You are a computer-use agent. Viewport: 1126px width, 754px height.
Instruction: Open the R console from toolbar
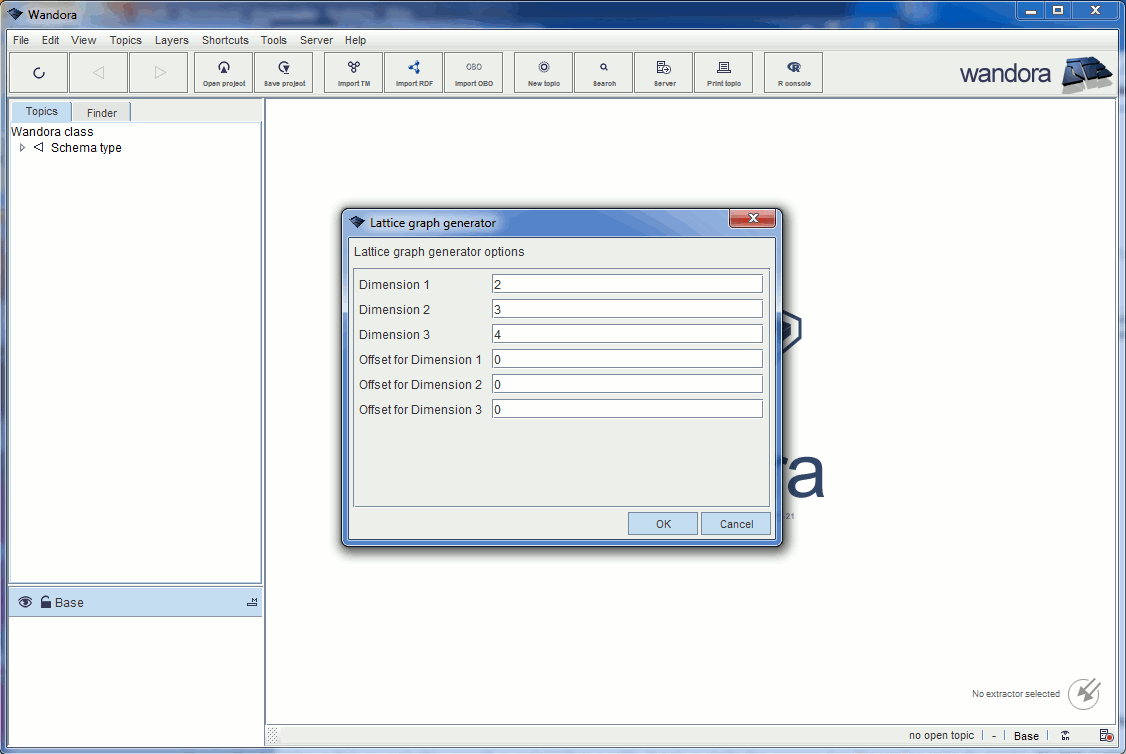[x=794, y=72]
